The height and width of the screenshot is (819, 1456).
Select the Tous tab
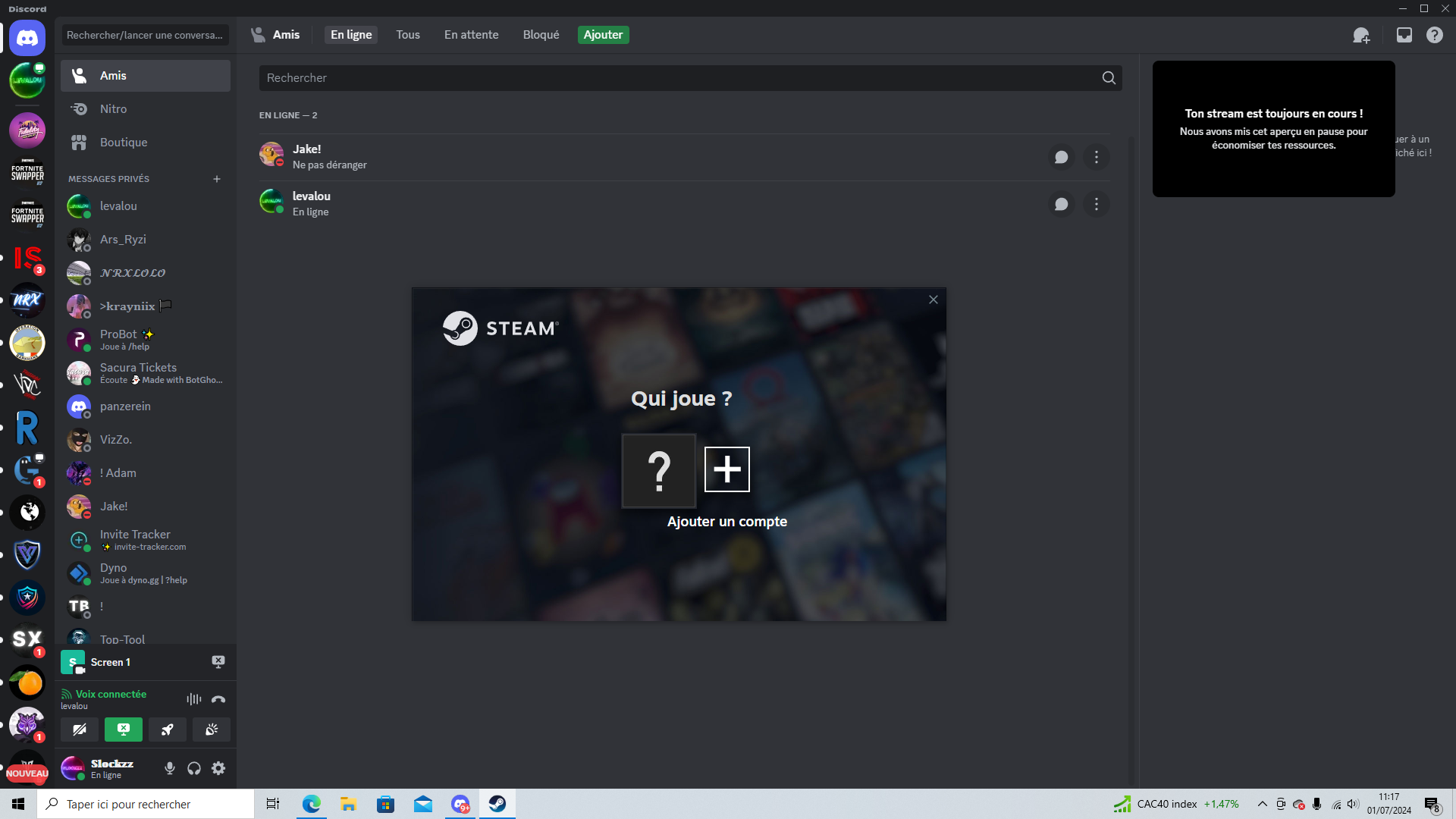point(408,35)
